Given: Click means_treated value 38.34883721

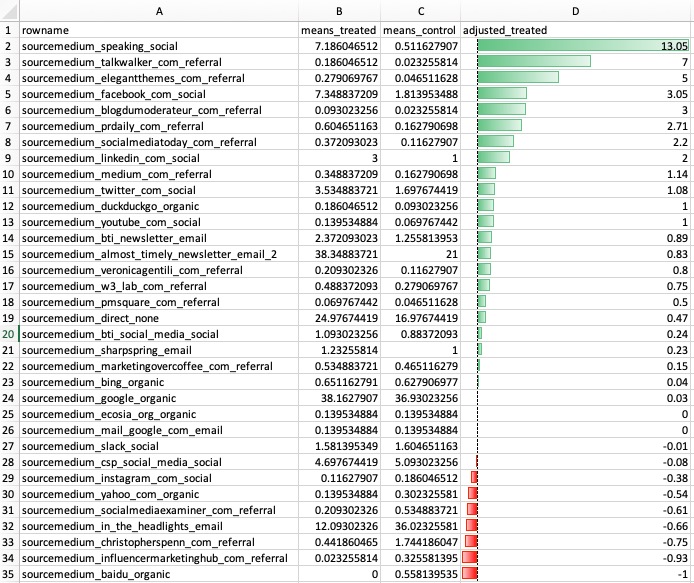Looking at the screenshot, I should 339,254.
